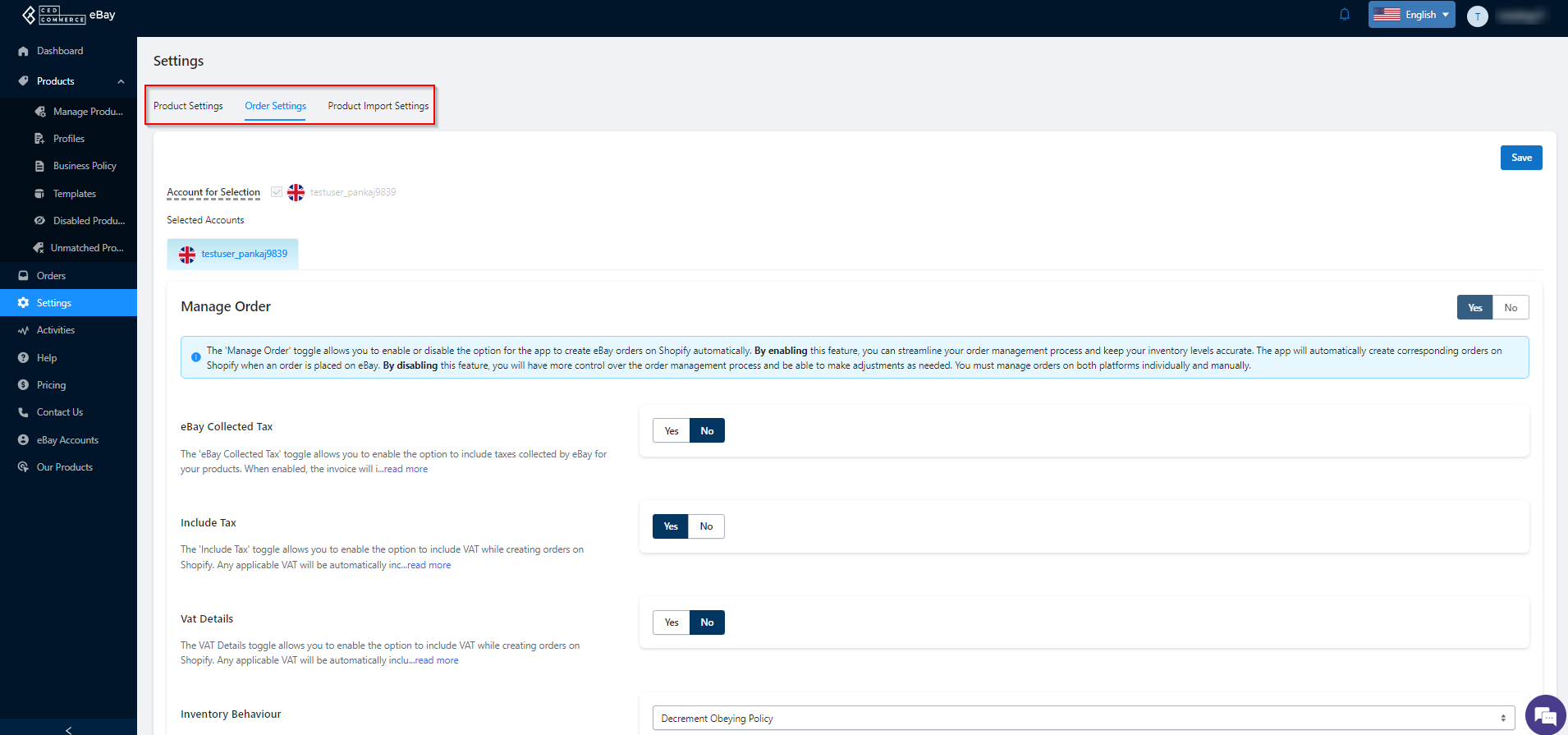Toggle testuser_pankaj9839 account checkbox
The height and width of the screenshot is (735, 1568).
click(x=277, y=192)
